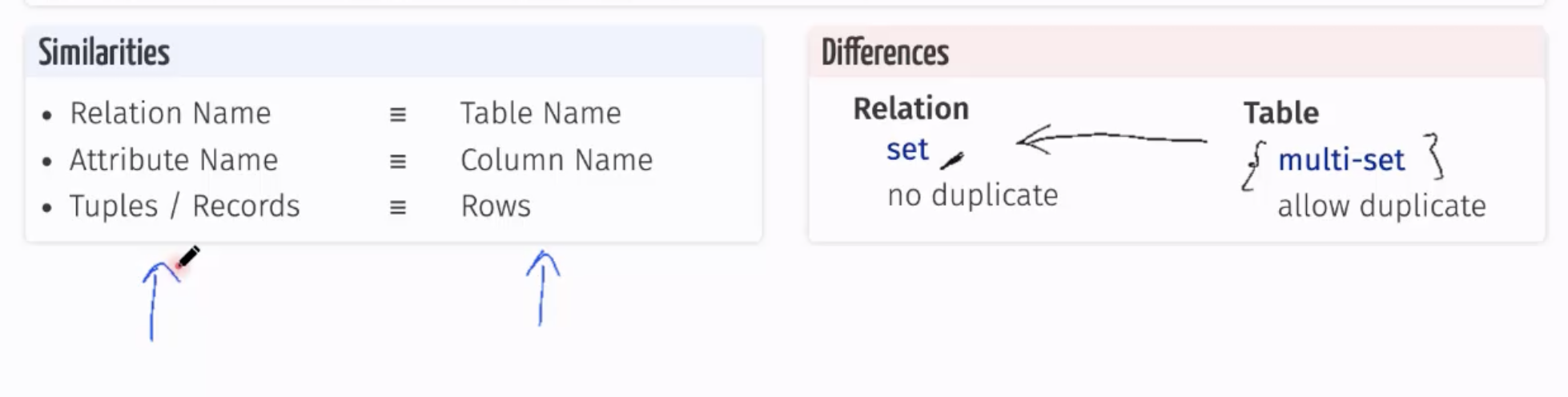Click the black pen cursor icon
Screen dimensions: 1568x397
188,257
